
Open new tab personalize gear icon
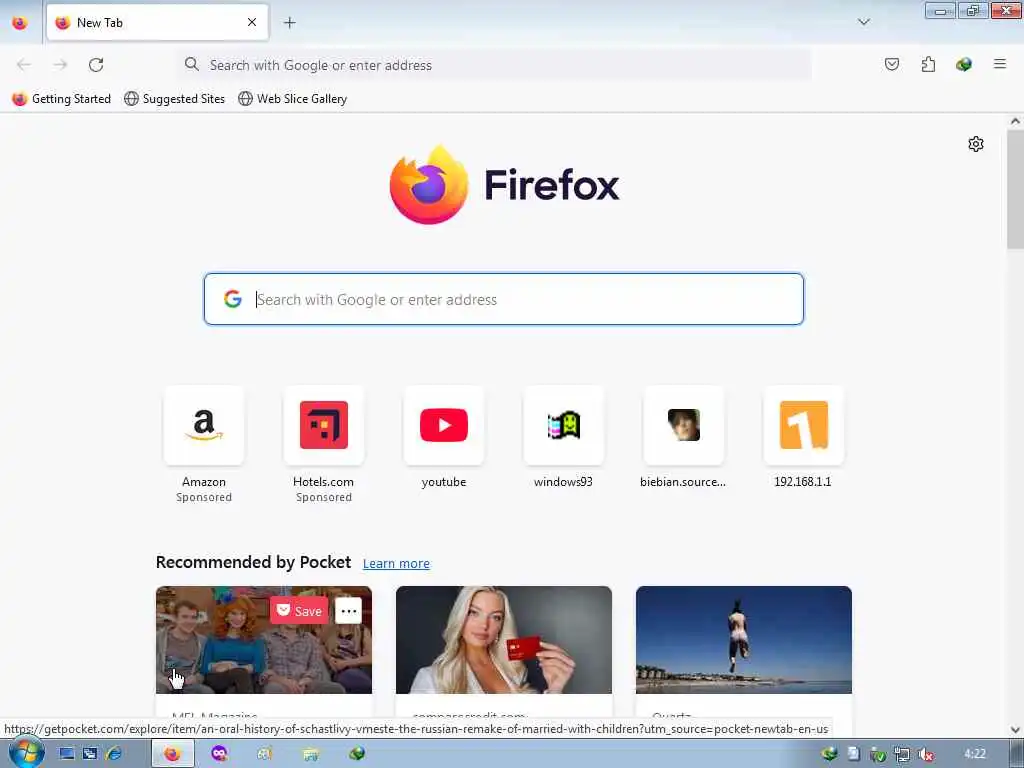[976, 144]
